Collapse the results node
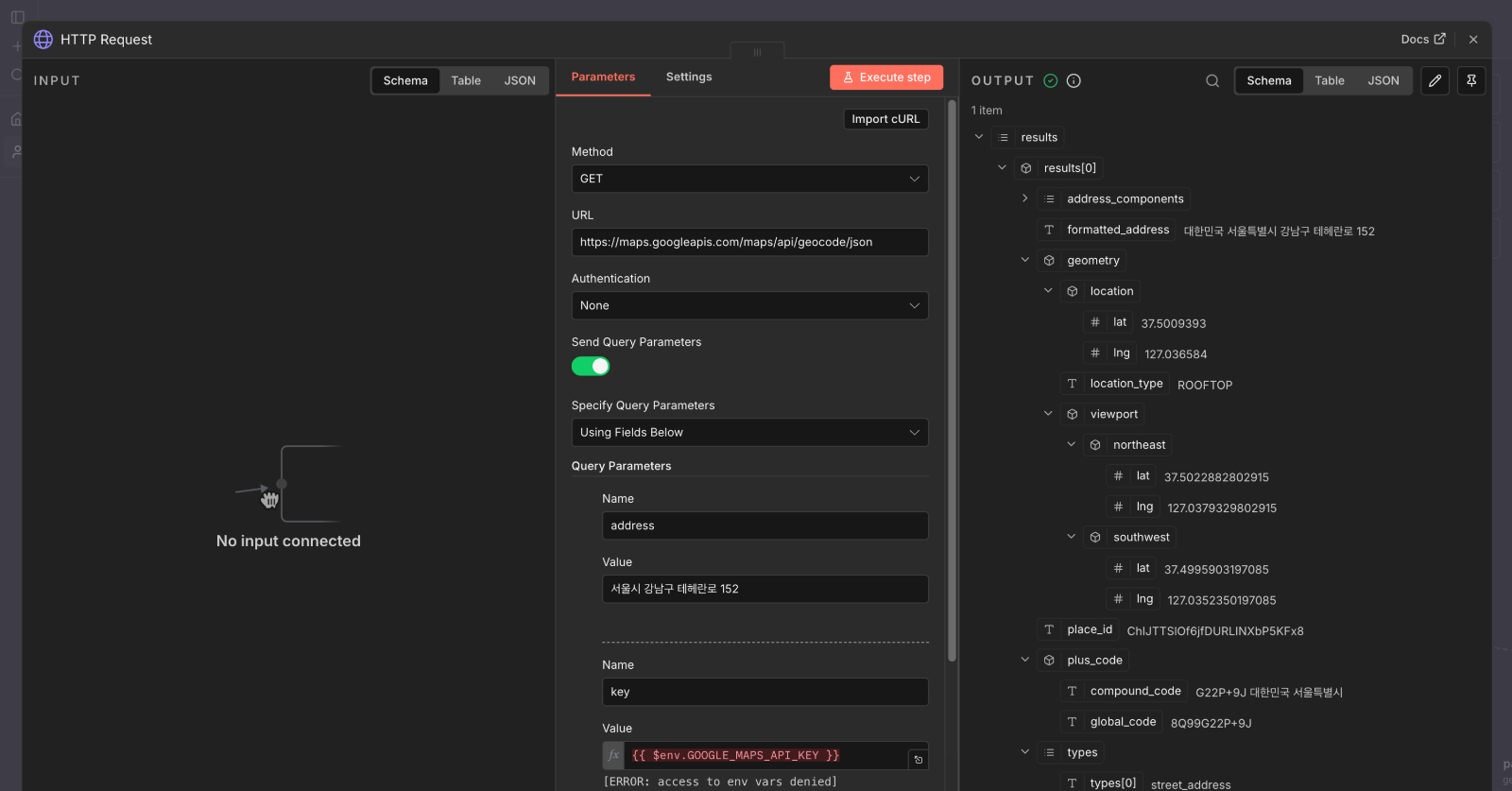Viewport: 1512px width, 791px height. pyautogui.click(x=979, y=137)
